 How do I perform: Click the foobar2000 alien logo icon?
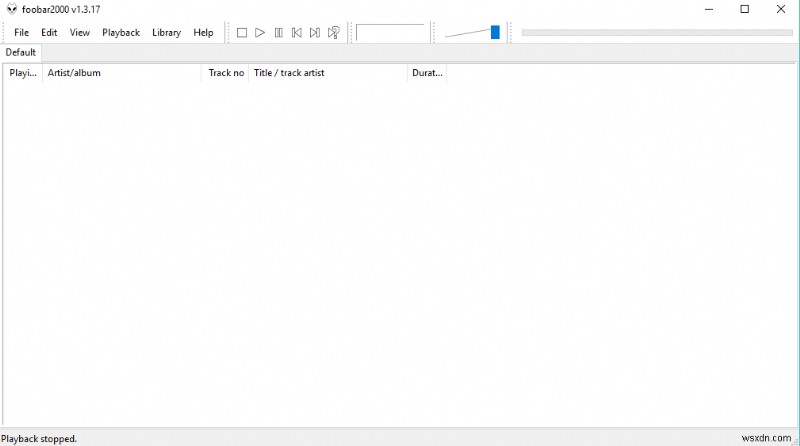point(12,9)
